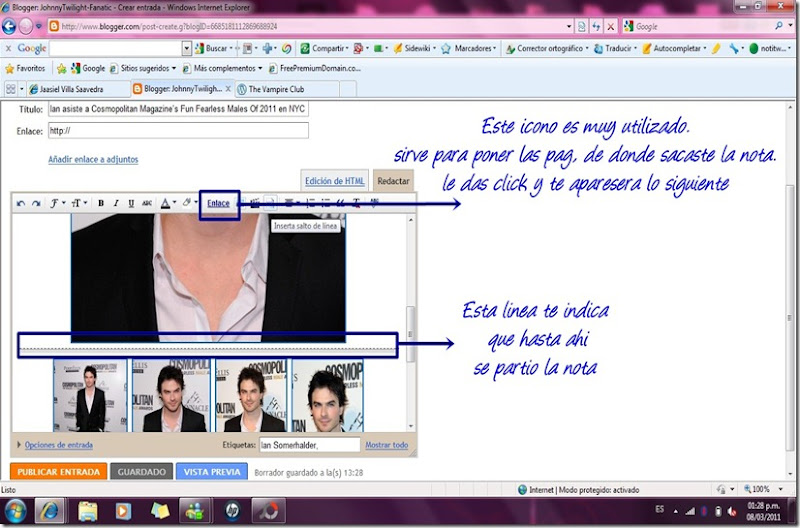This screenshot has height=528, width=800.
Task: Open Más complementos favorites item
Action: 222,68
